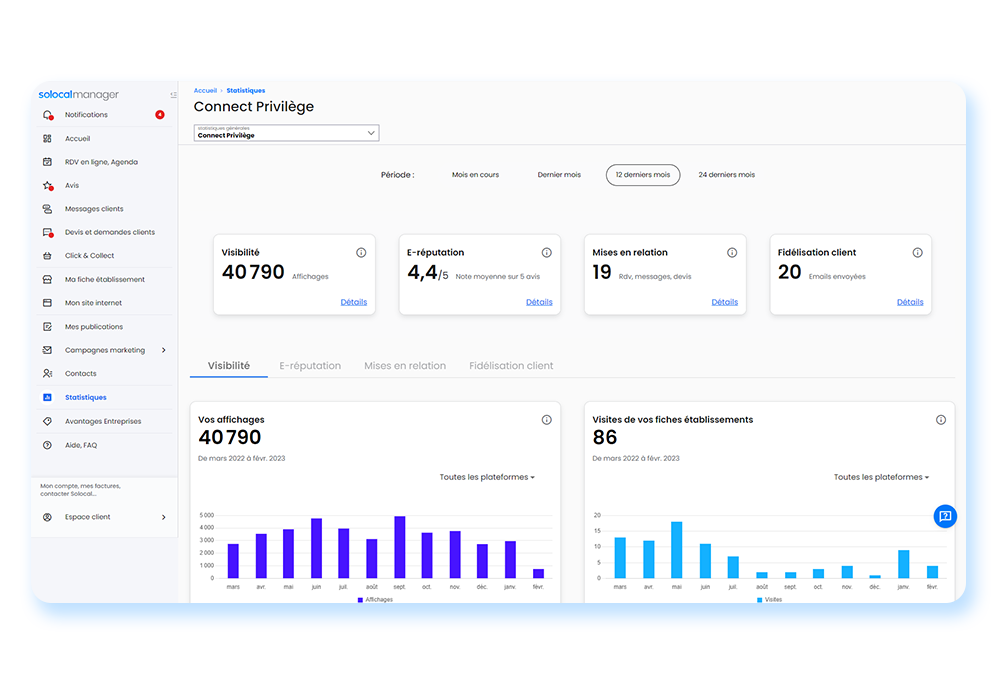Expand the Espace client chevron
The height and width of the screenshot is (700, 1000).
point(164,517)
